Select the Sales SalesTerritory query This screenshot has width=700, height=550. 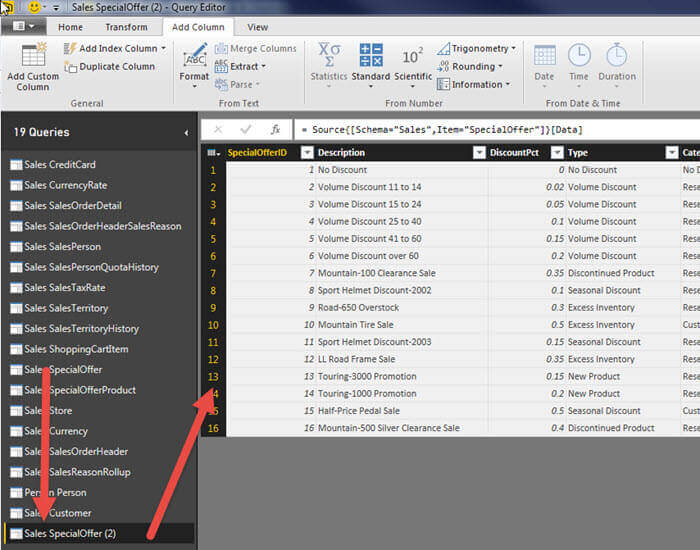[x=66, y=308]
